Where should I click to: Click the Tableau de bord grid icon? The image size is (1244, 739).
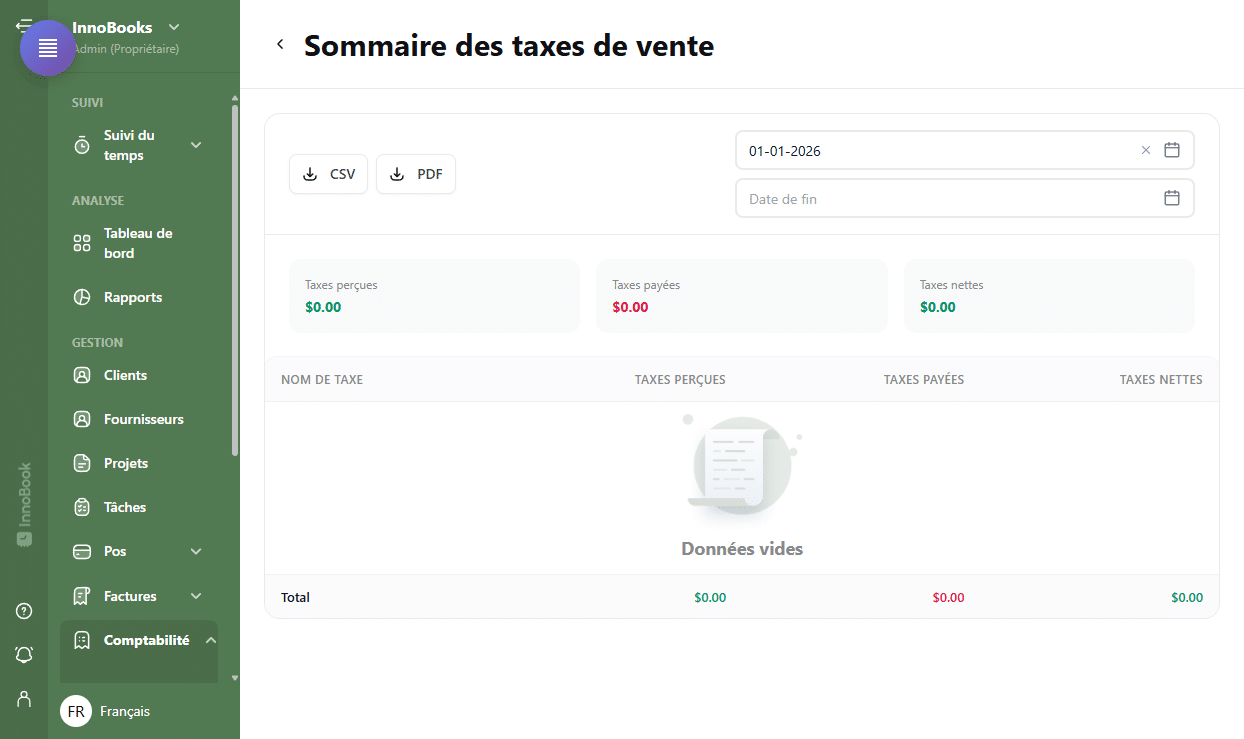(82, 243)
